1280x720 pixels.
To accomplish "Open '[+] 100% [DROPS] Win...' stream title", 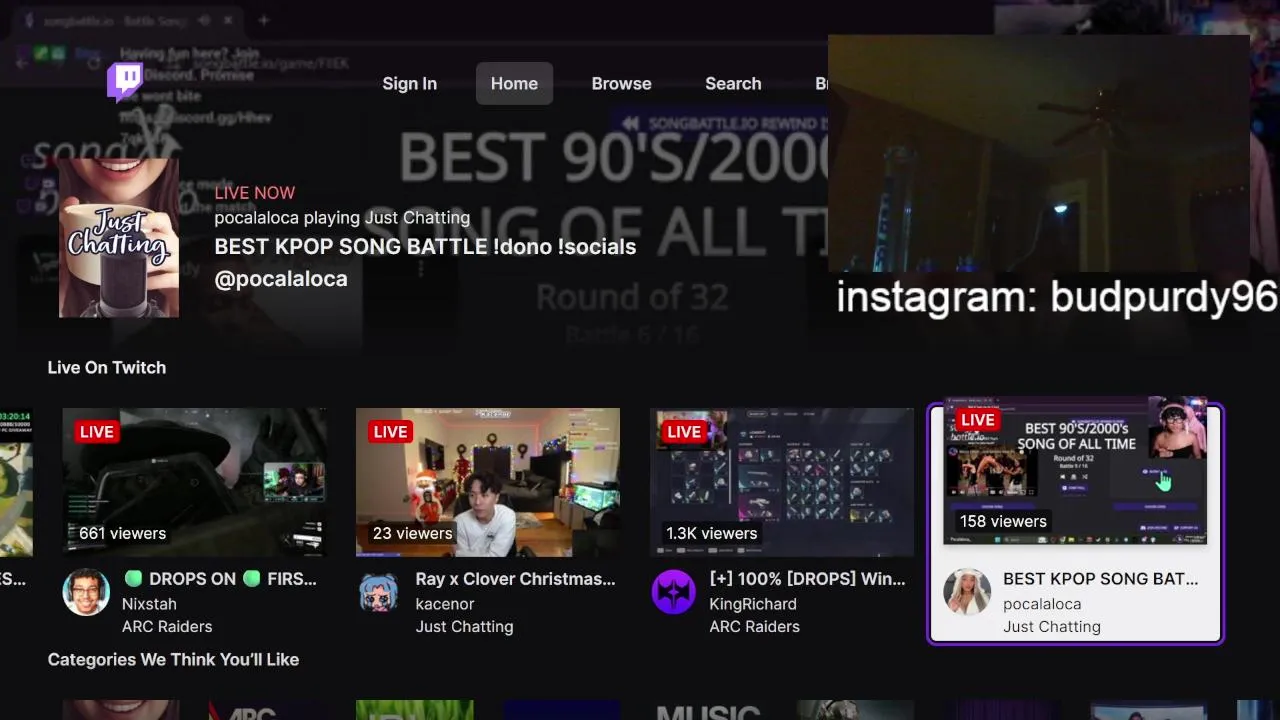I will (x=807, y=579).
